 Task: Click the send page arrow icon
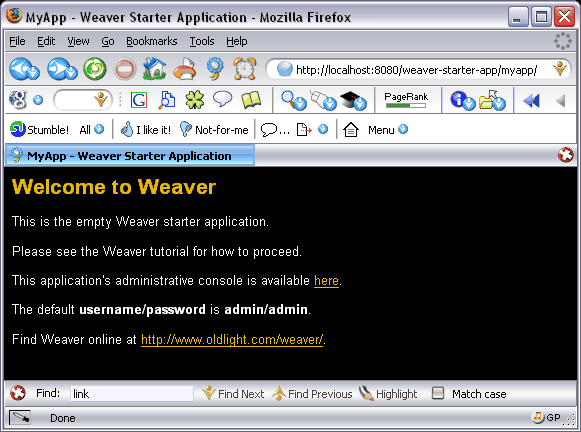tap(304, 130)
